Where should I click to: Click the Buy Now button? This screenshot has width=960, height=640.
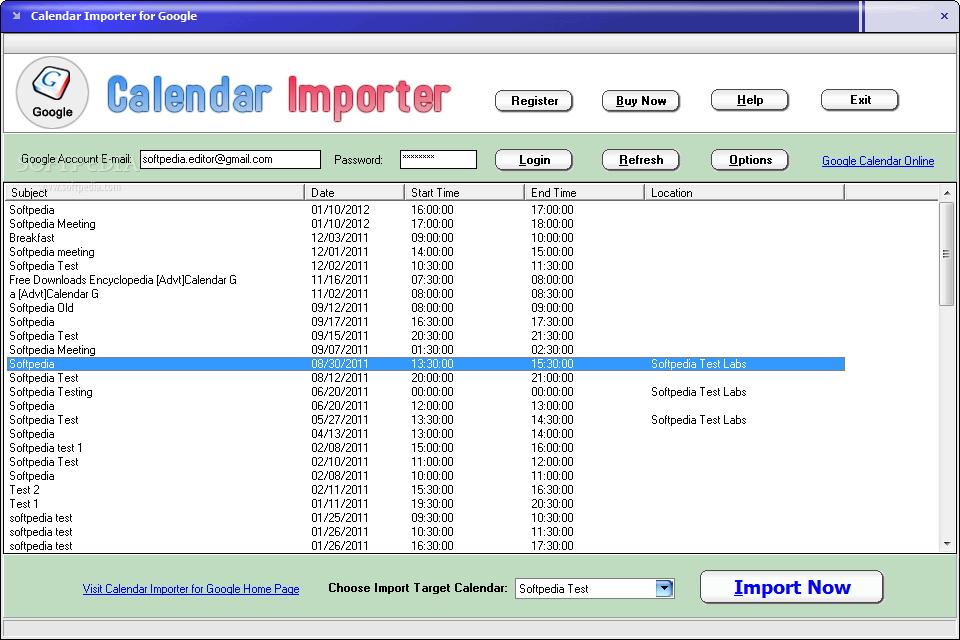641,101
